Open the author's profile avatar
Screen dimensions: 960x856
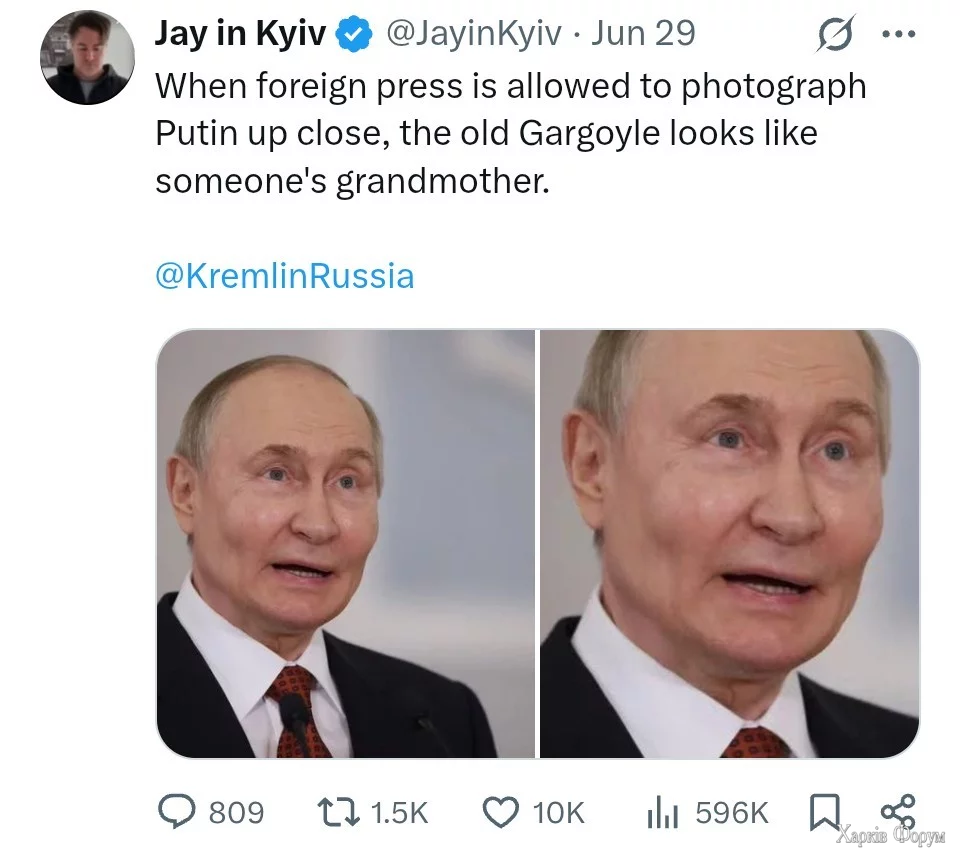(x=86, y=60)
